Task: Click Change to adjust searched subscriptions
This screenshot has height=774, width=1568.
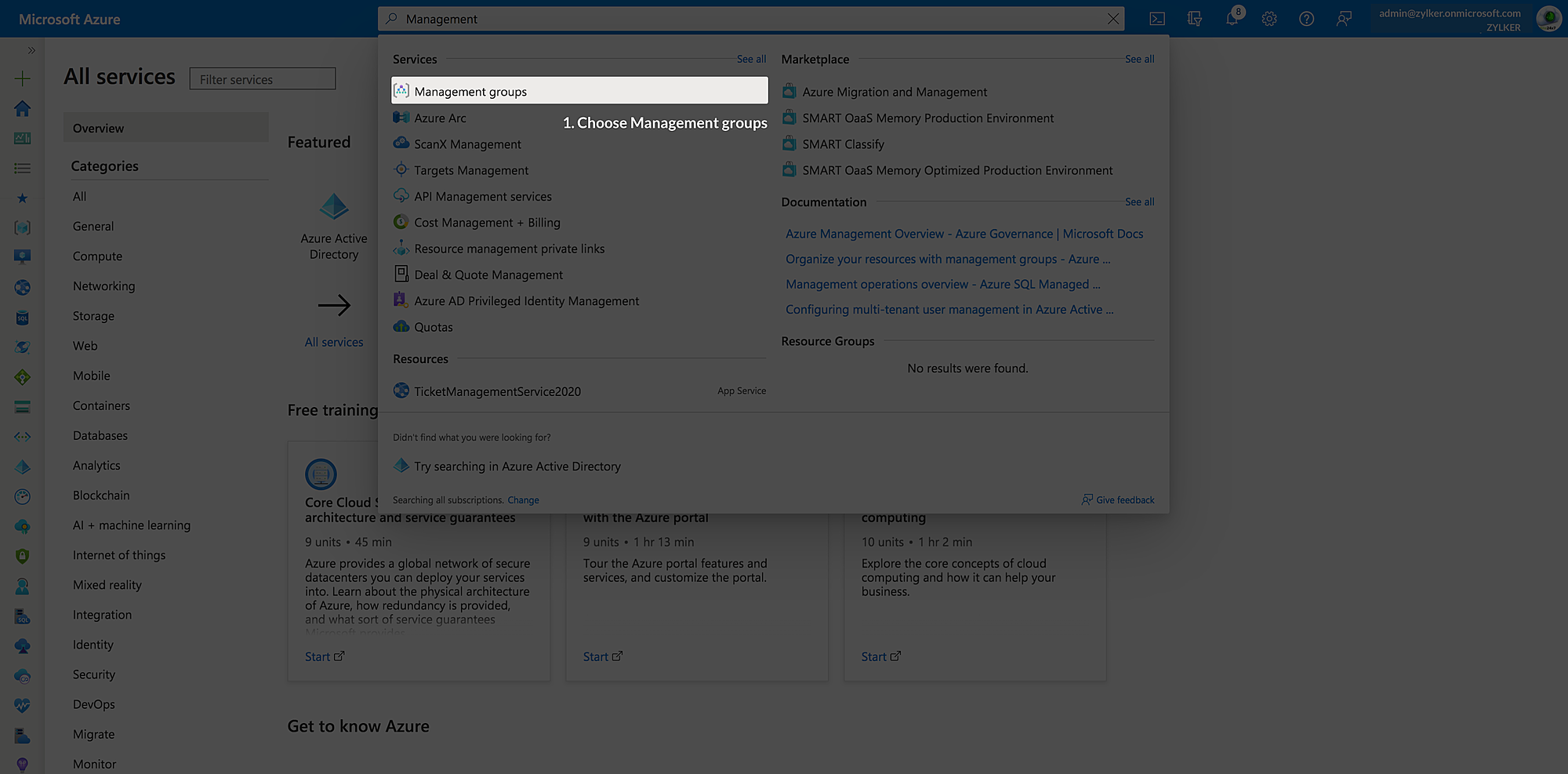Action: point(523,500)
